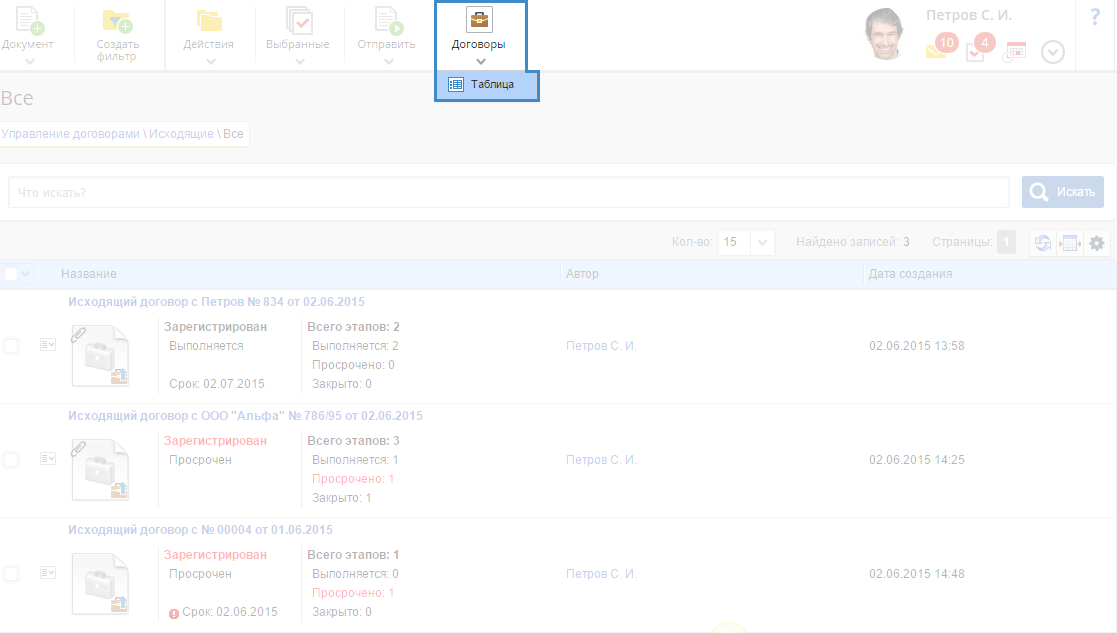The image size is (1117, 633).
Task: Click author Петров С. И. in № 00004 row
Action: pyautogui.click(x=601, y=574)
